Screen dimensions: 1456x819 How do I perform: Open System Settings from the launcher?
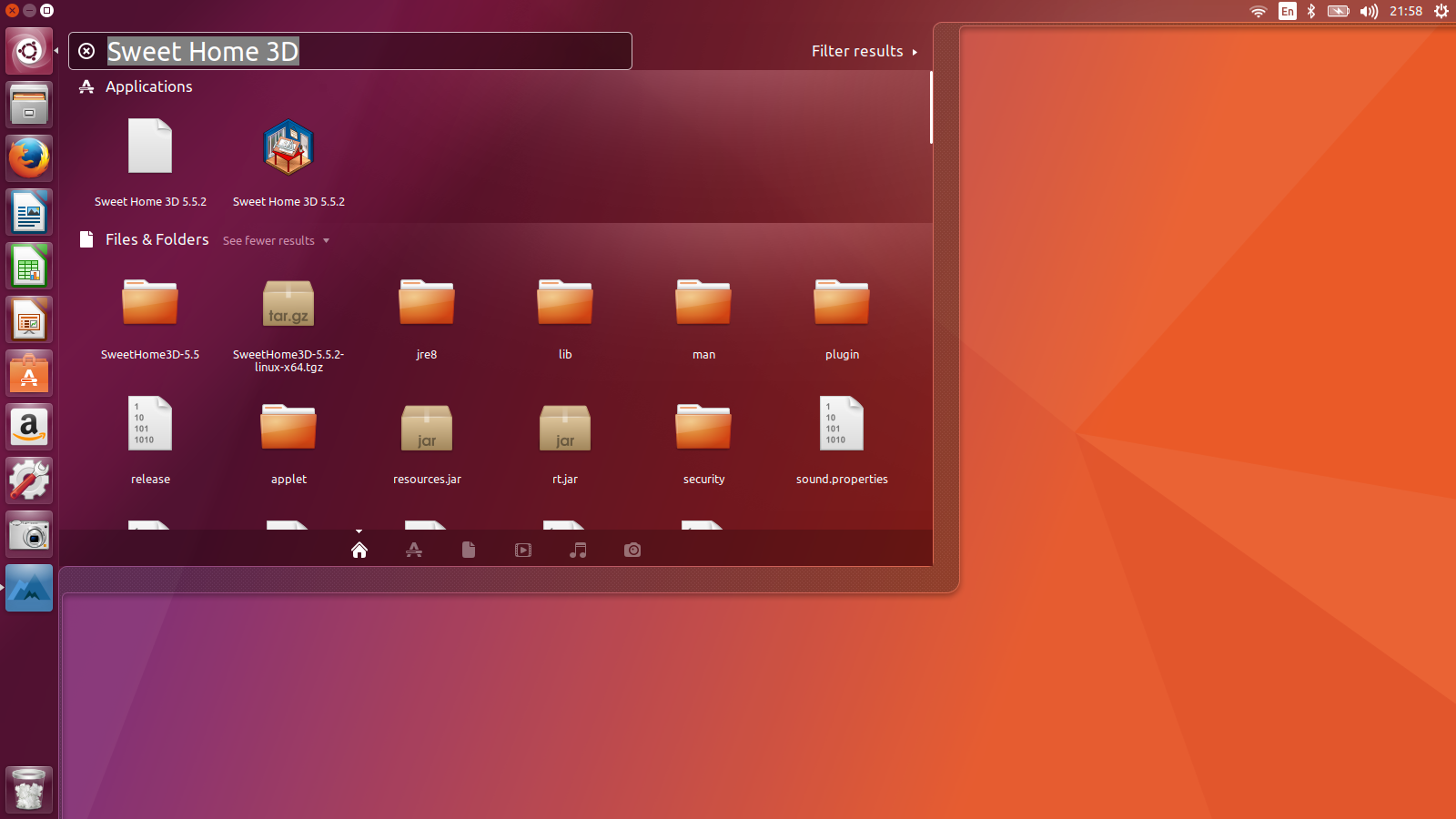(29, 480)
